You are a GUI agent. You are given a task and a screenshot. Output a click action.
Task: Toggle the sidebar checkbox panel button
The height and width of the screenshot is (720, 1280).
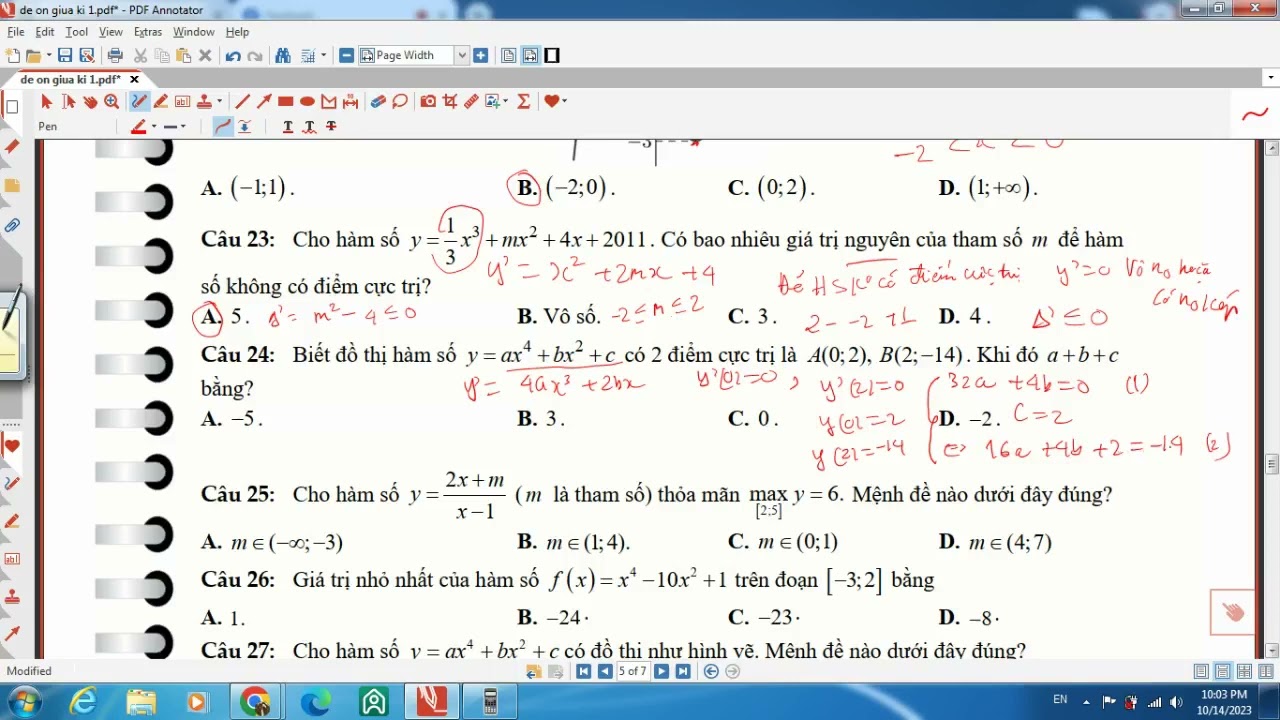coord(12,107)
